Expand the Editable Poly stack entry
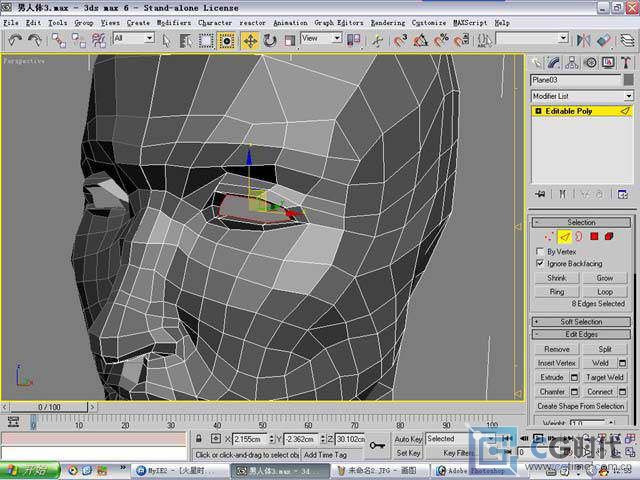Screen dimensions: 640x480 point(538,111)
